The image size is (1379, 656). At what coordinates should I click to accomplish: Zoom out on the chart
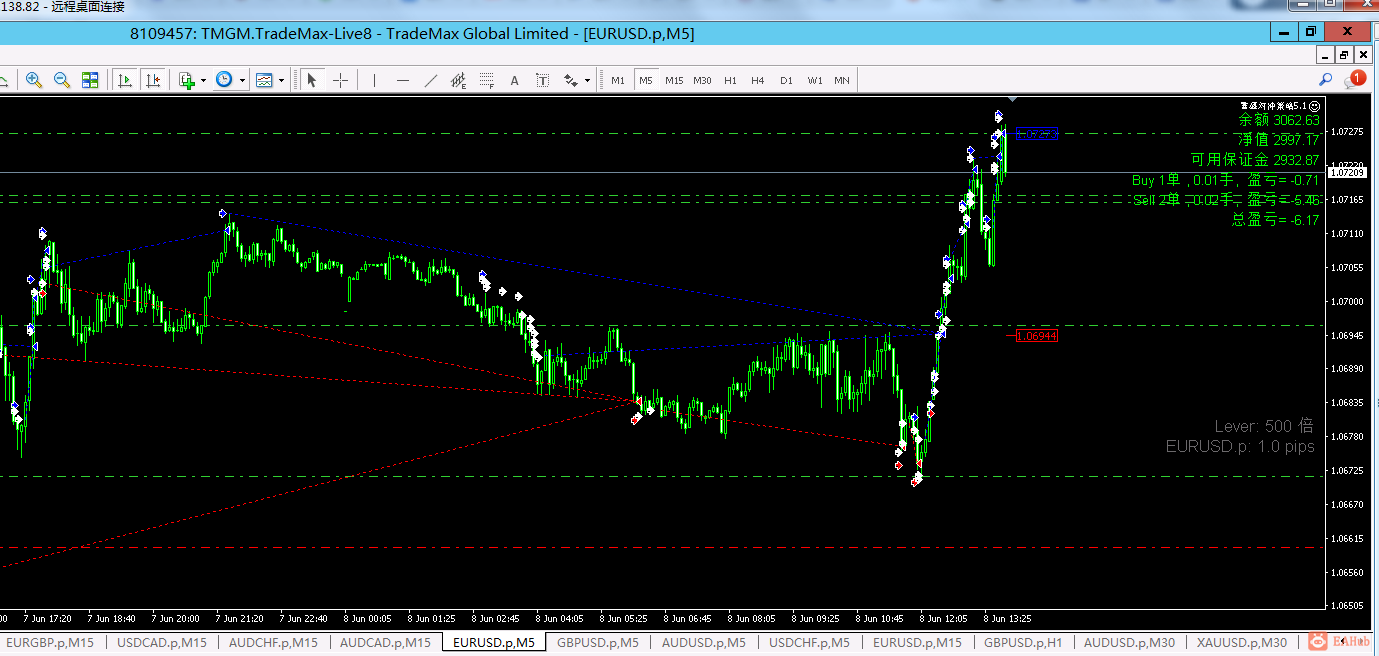tap(62, 80)
